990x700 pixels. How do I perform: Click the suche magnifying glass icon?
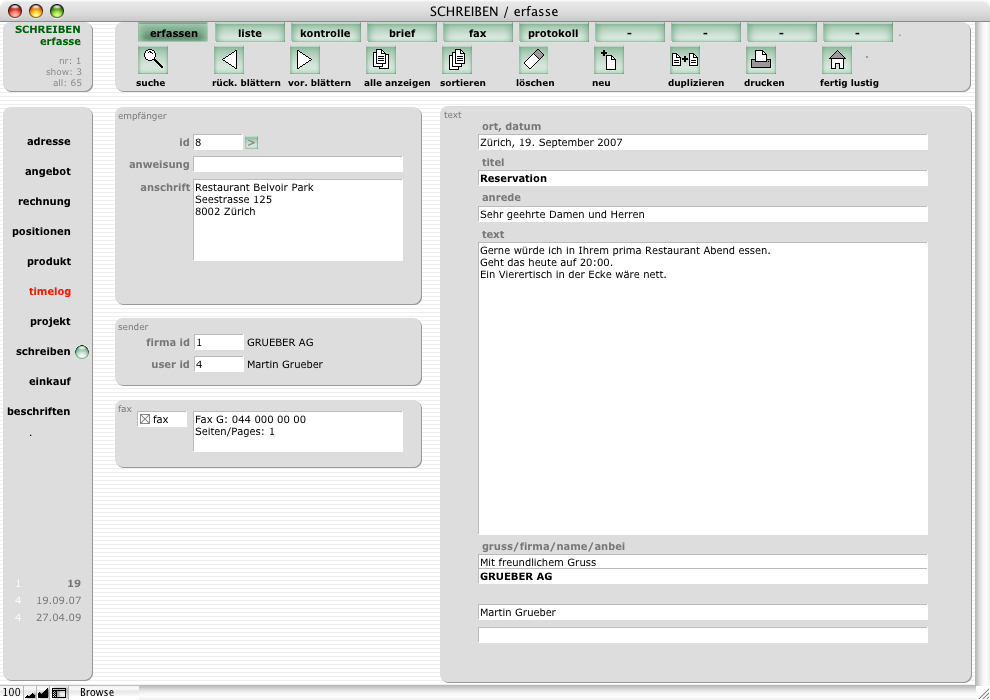[153, 60]
